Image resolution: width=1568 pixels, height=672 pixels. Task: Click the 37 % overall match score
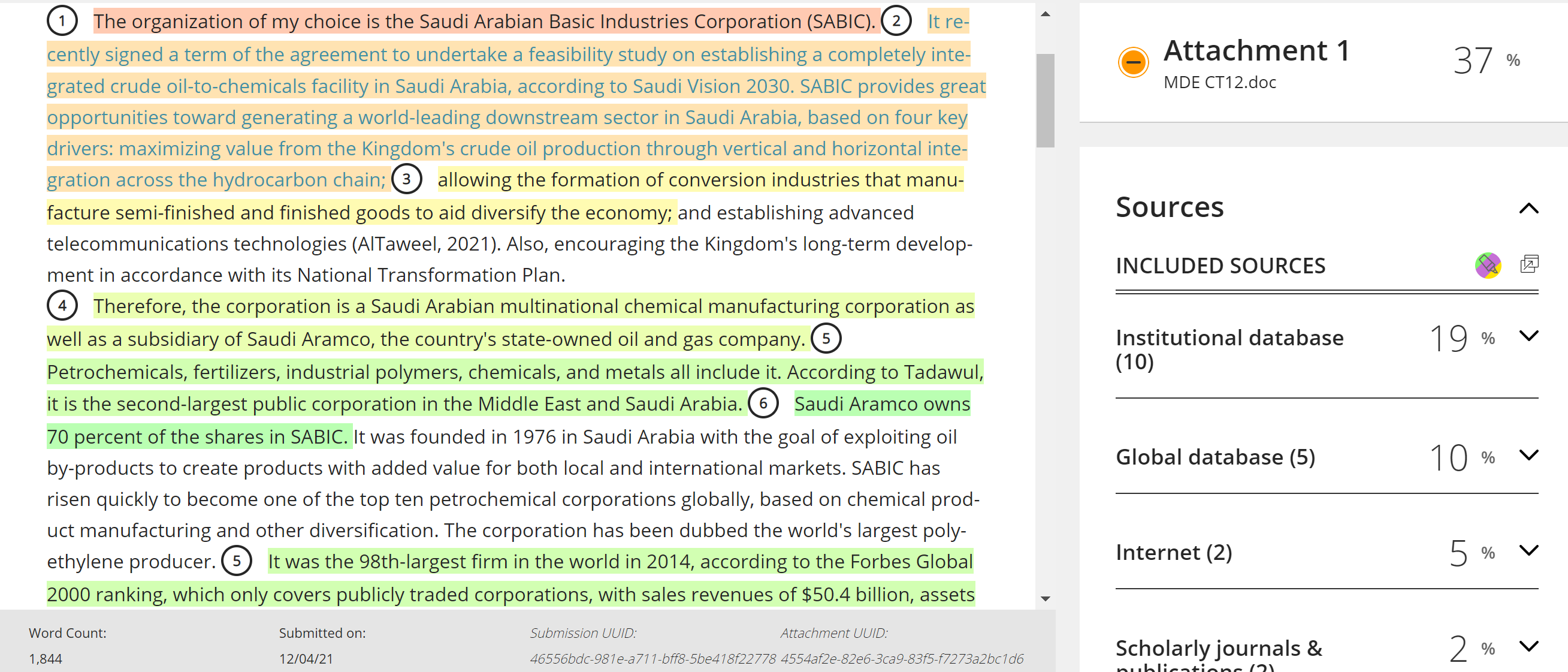[x=1485, y=61]
